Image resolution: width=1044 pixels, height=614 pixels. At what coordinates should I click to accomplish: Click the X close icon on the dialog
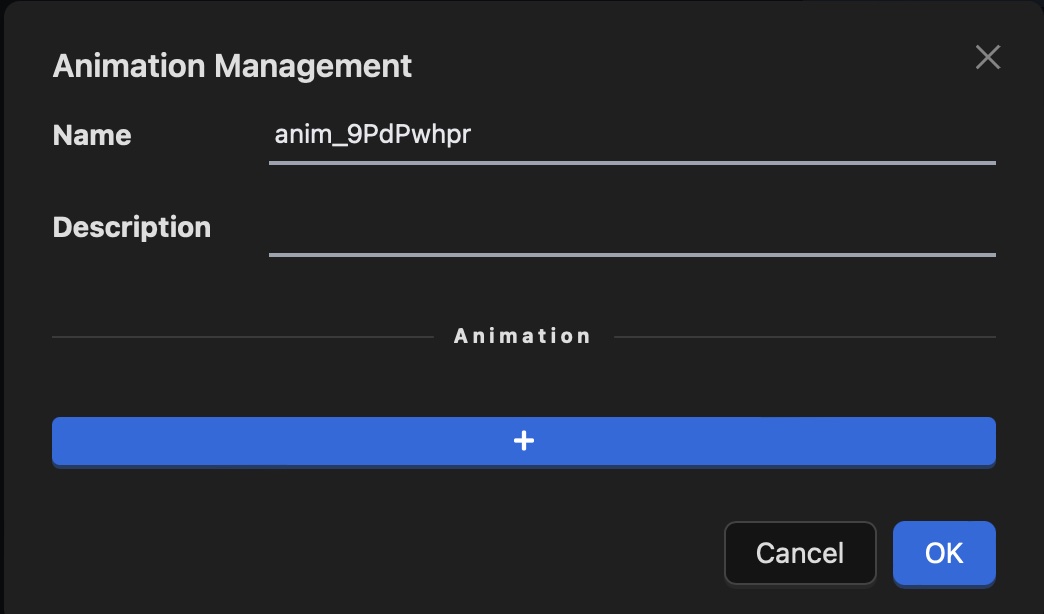coord(987,57)
